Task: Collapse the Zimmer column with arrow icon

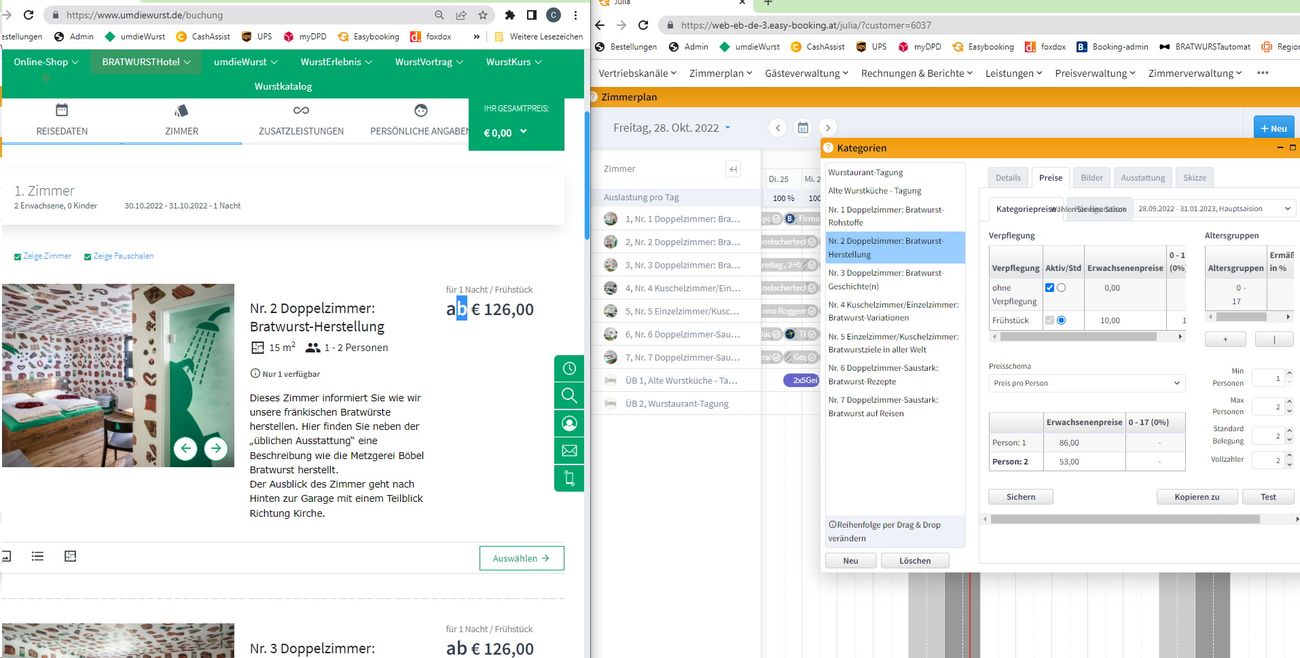Action: coord(733,169)
